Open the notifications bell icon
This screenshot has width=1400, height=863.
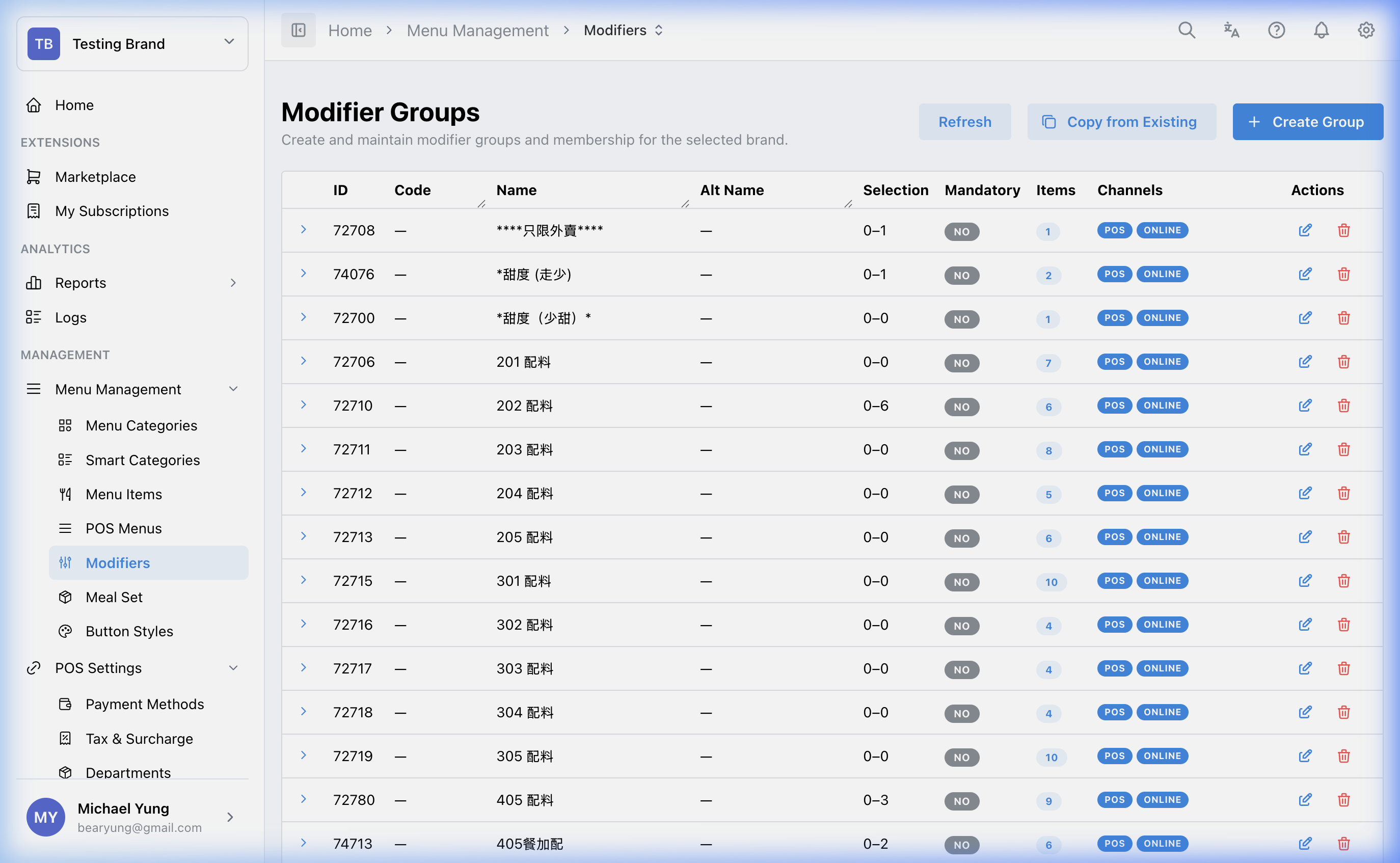pyautogui.click(x=1321, y=30)
